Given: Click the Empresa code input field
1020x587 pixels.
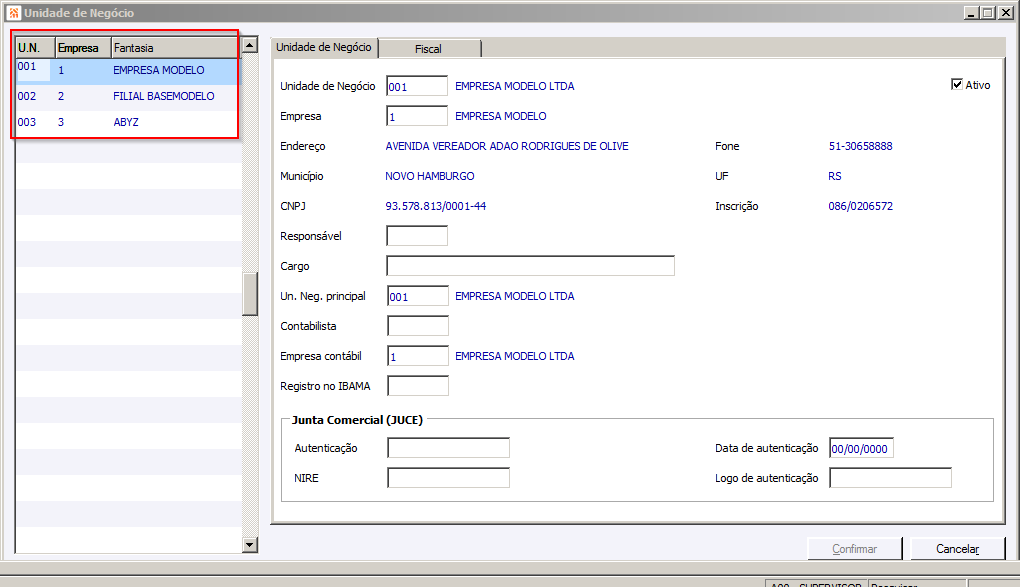Looking at the screenshot, I should click(x=417, y=116).
